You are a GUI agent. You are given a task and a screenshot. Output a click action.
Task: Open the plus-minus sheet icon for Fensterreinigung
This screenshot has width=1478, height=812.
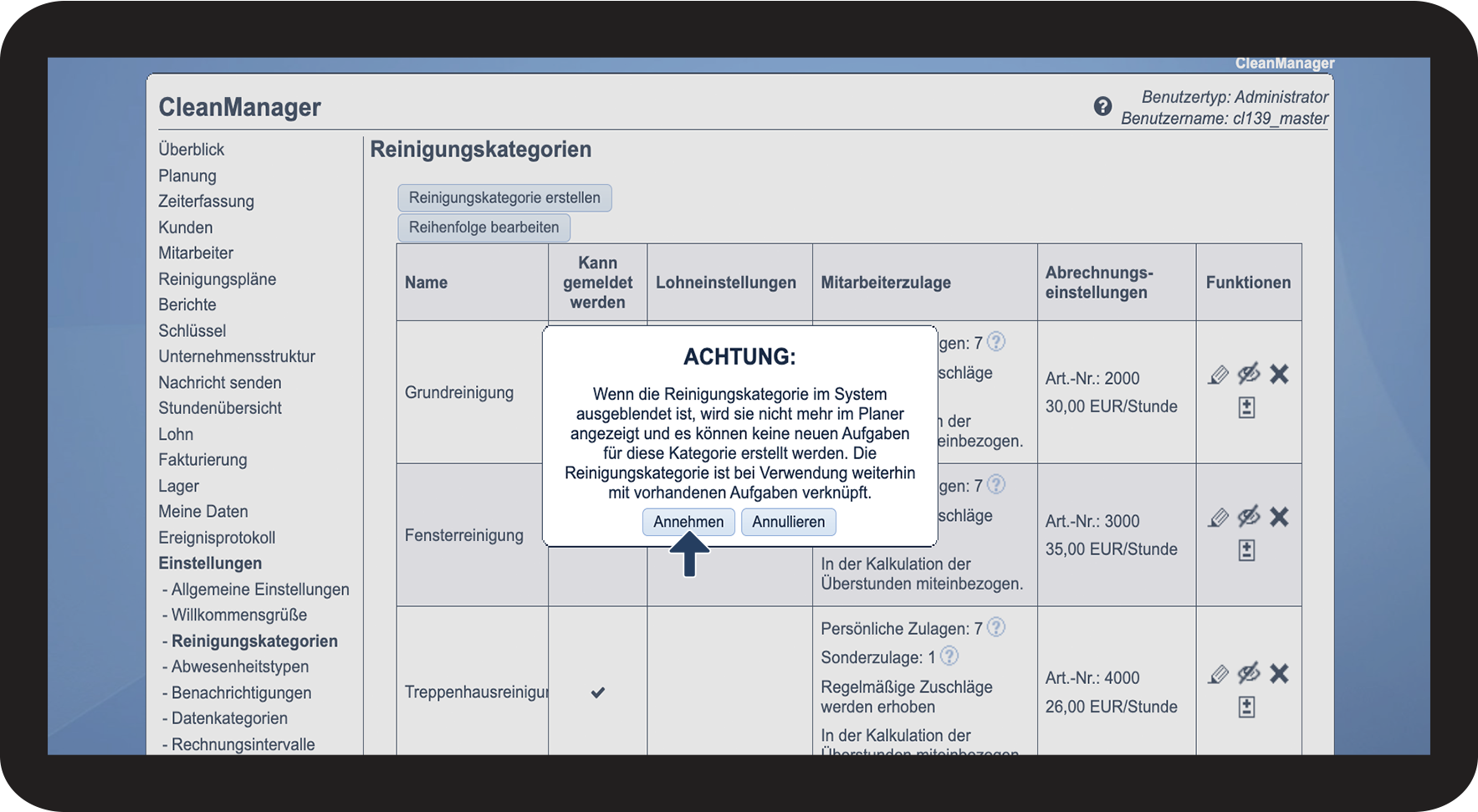[x=1246, y=550]
